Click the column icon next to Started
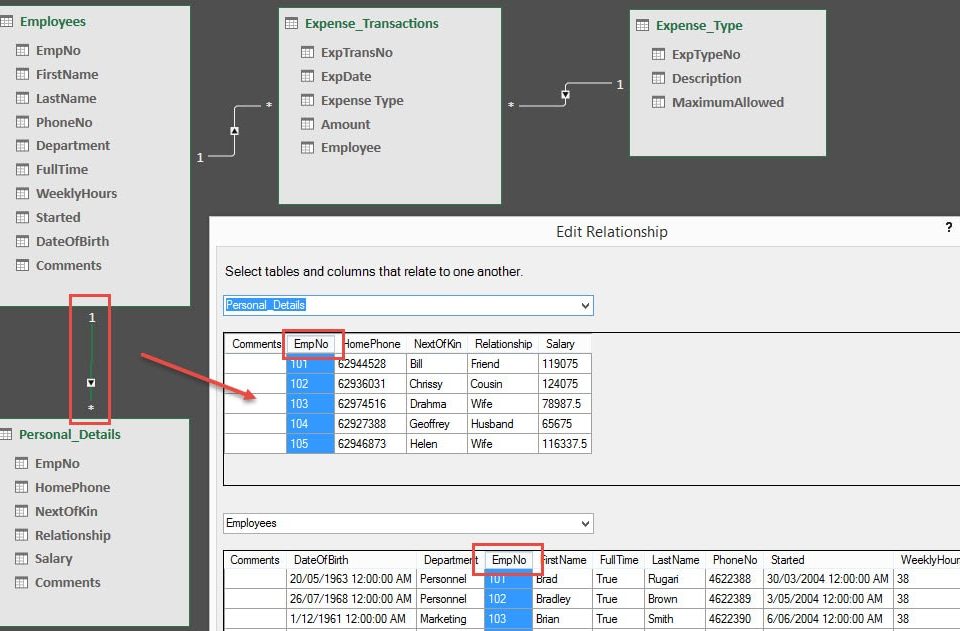This screenshot has height=631, width=960. pyautogui.click(x=22, y=217)
